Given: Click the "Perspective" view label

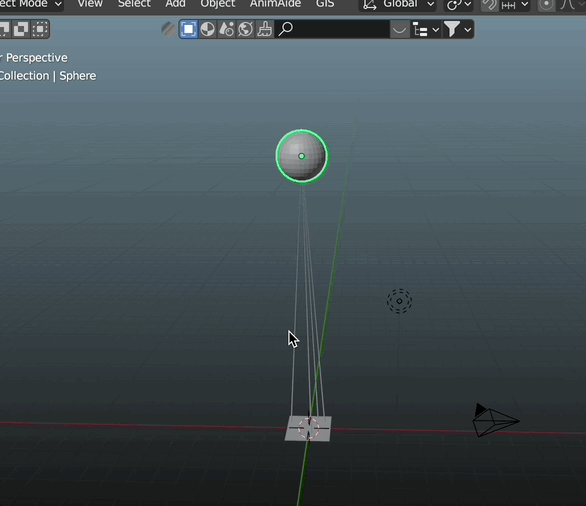Looking at the screenshot, I should coord(37,58).
